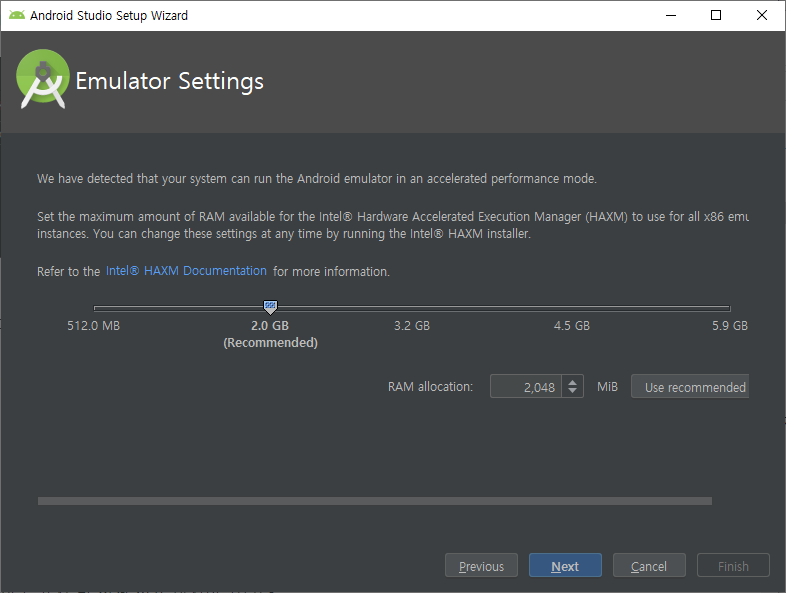The width and height of the screenshot is (786, 593).
Task: Click the (Recommended) label under the slider
Action: coord(270,343)
